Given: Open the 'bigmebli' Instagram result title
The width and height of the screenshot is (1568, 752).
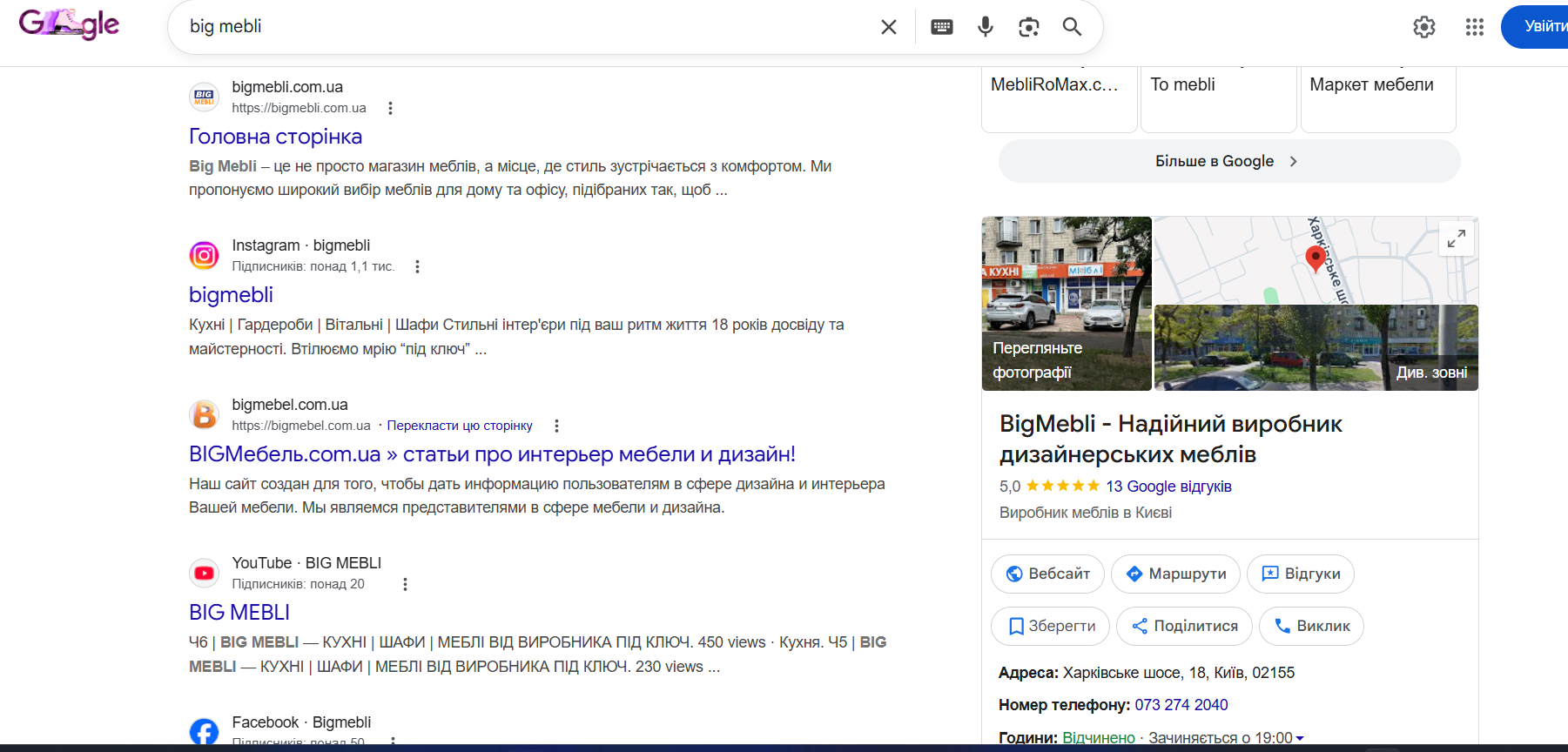Looking at the screenshot, I should click(x=231, y=295).
